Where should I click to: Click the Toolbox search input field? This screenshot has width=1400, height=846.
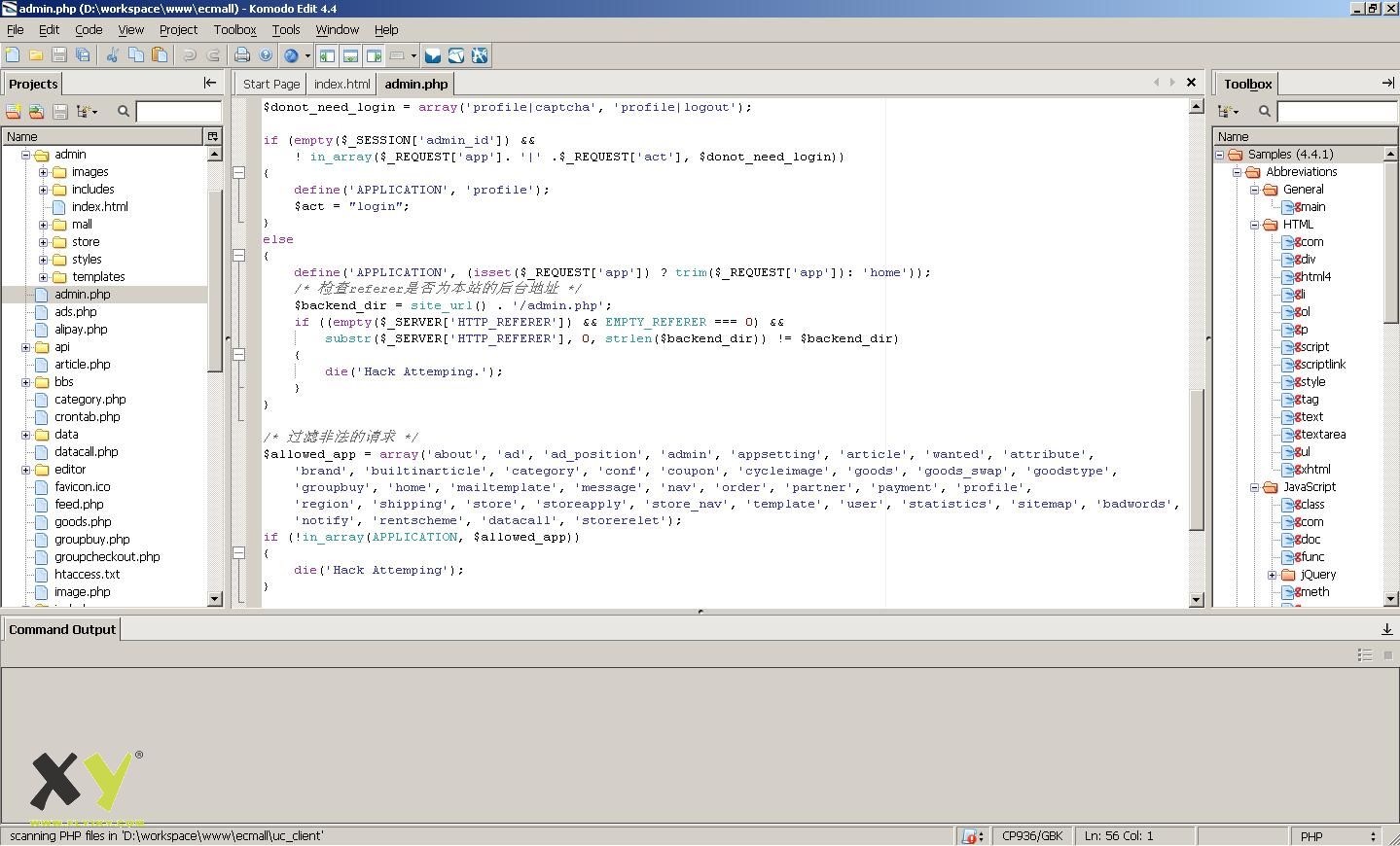point(1336,112)
